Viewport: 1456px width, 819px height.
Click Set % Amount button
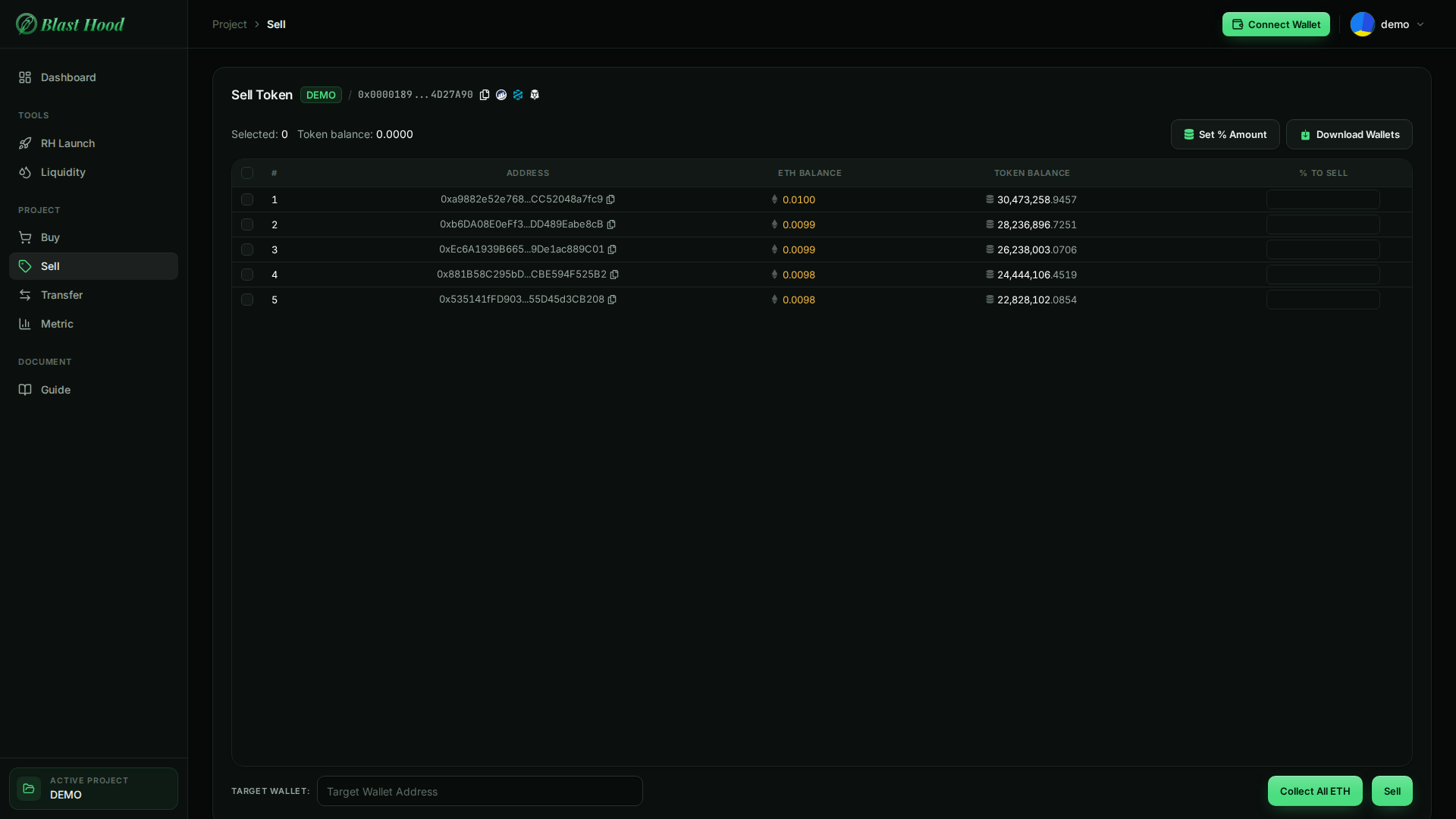1225,134
